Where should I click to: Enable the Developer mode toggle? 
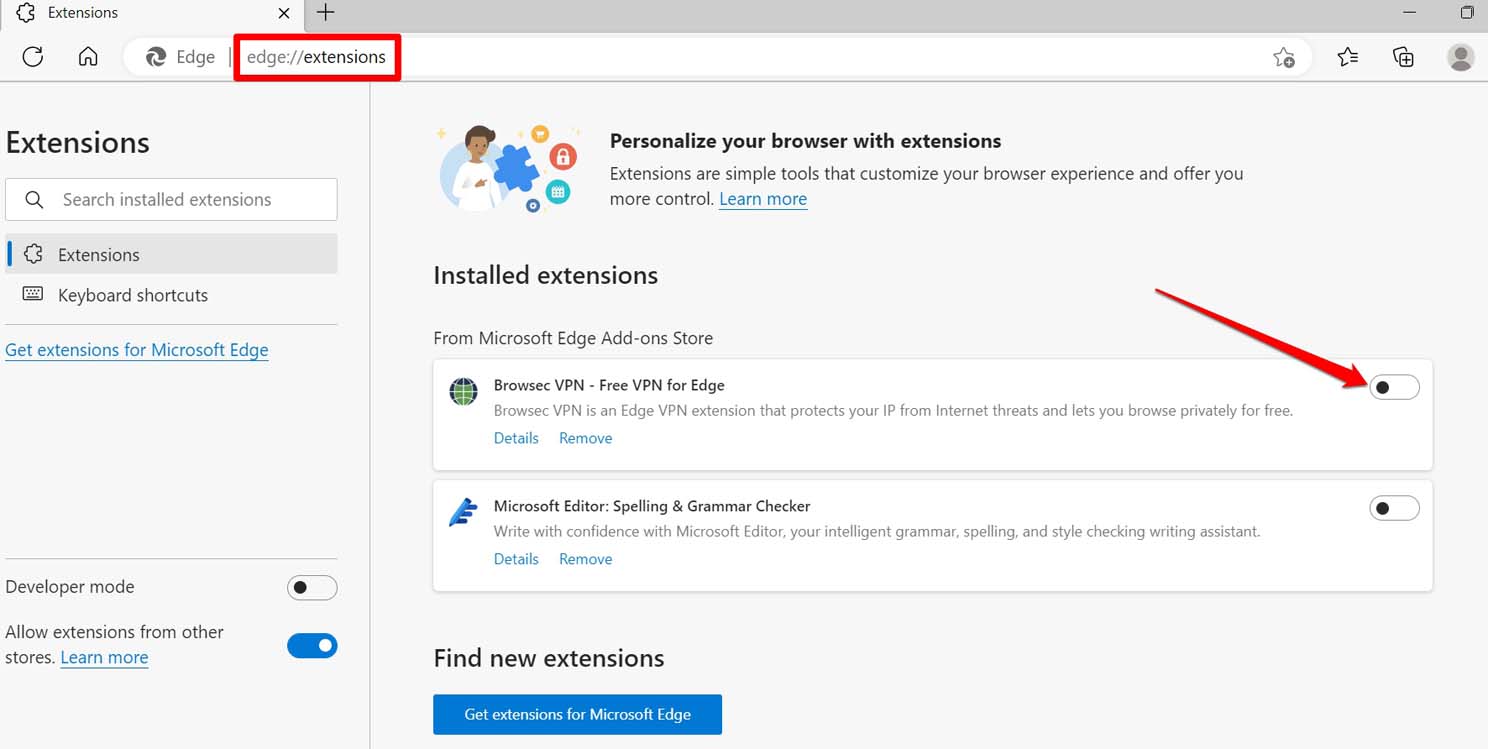(x=311, y=587)
